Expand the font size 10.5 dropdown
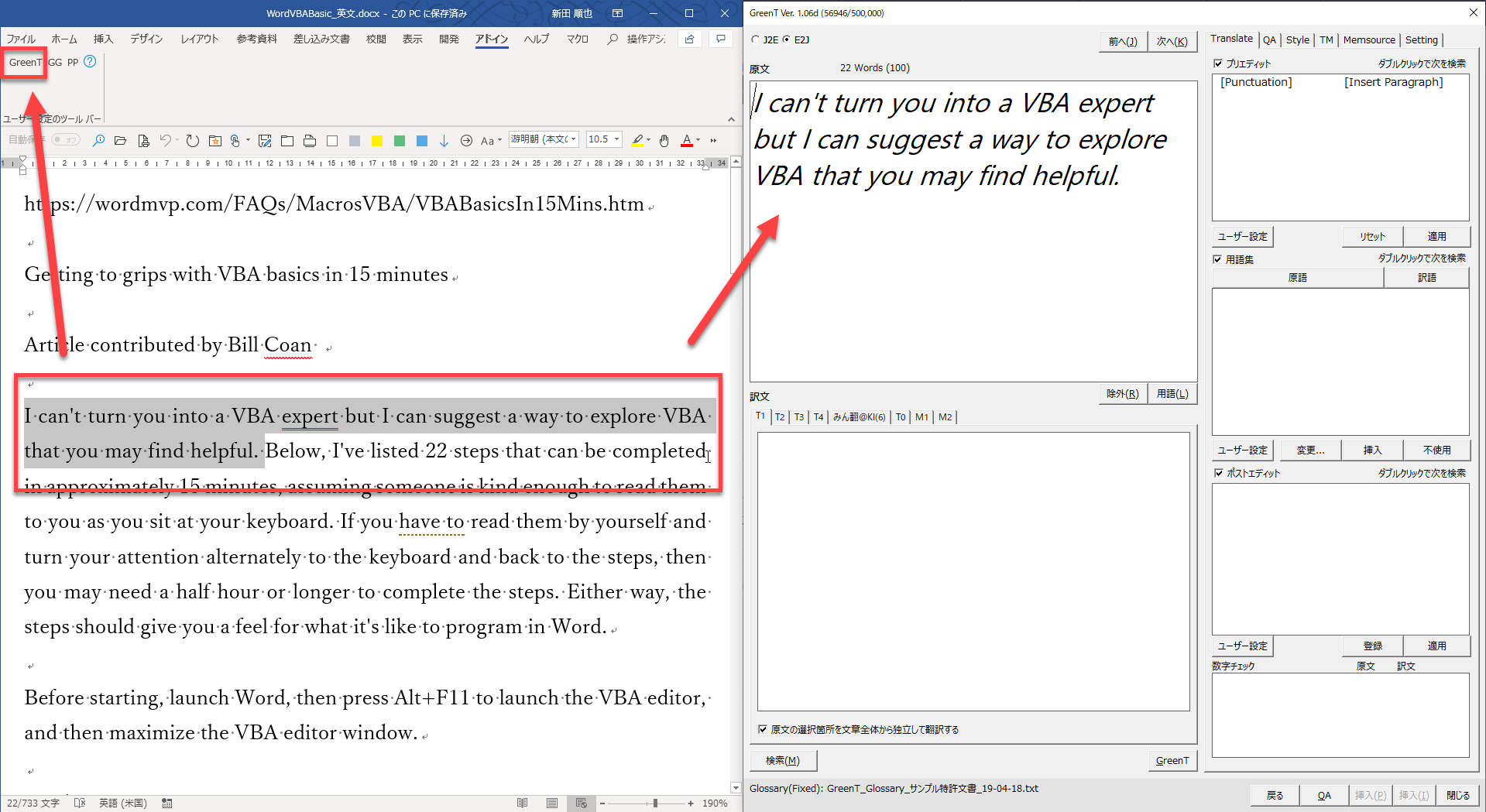 pos(617,139)
